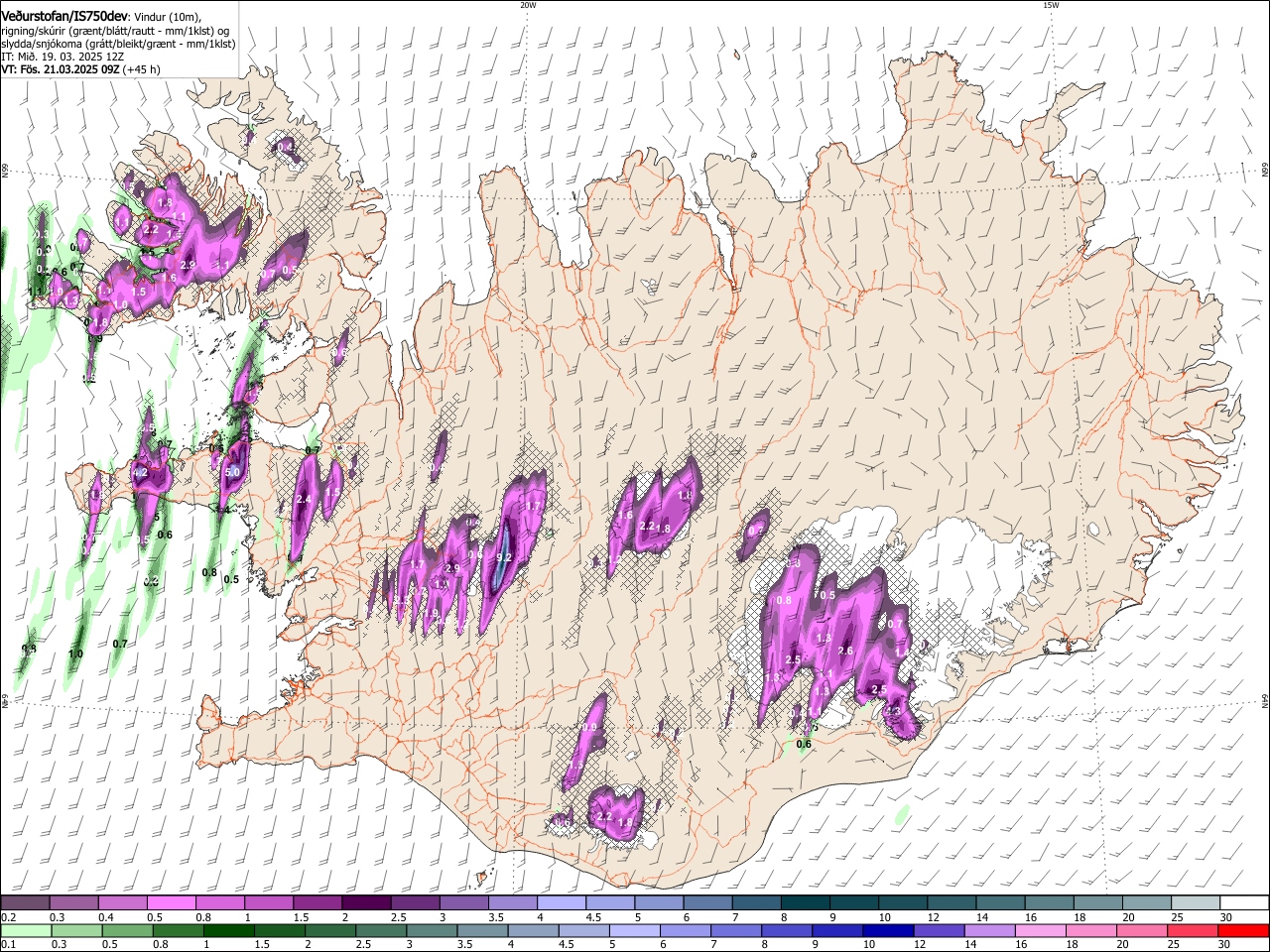Click the '20W' longitude label at top
This screenshot has width=1270, height=952.
coord(528,5)
